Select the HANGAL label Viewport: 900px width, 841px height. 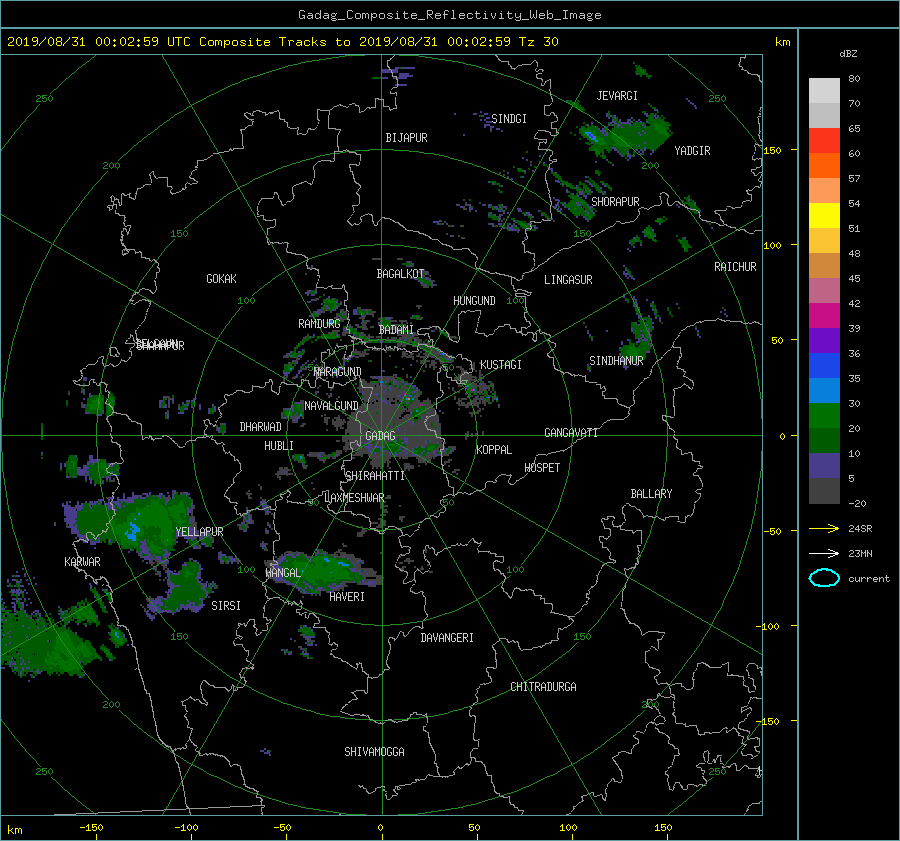tap(283, 573)
